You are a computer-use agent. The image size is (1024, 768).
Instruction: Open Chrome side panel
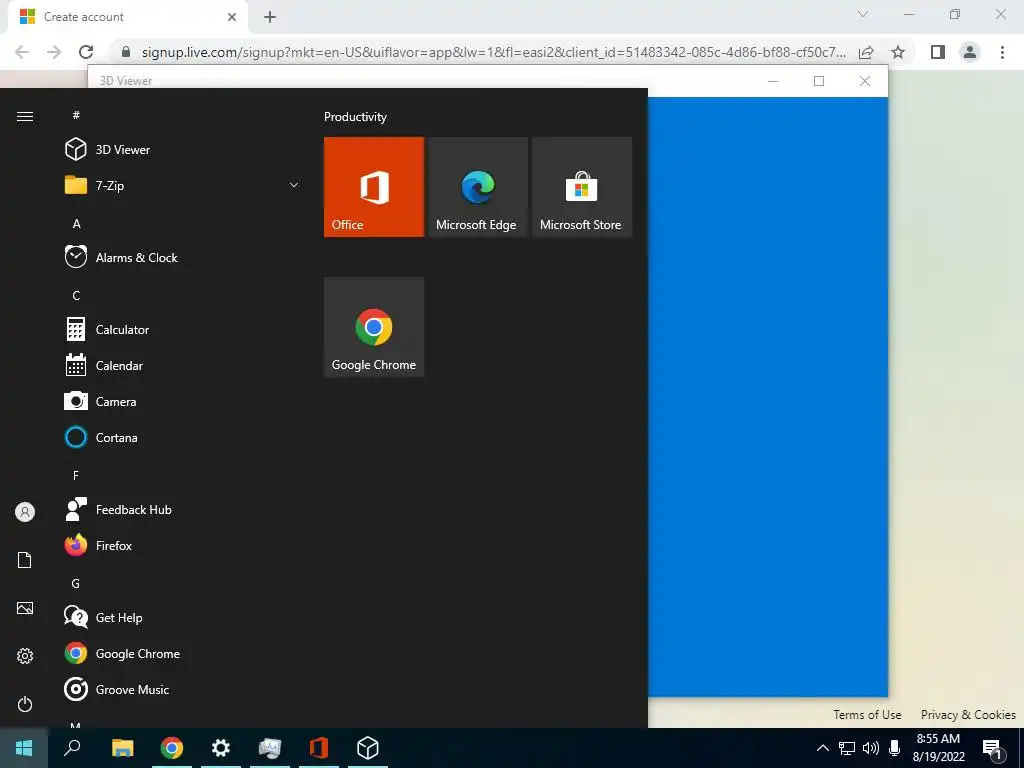tap(938, 52)
